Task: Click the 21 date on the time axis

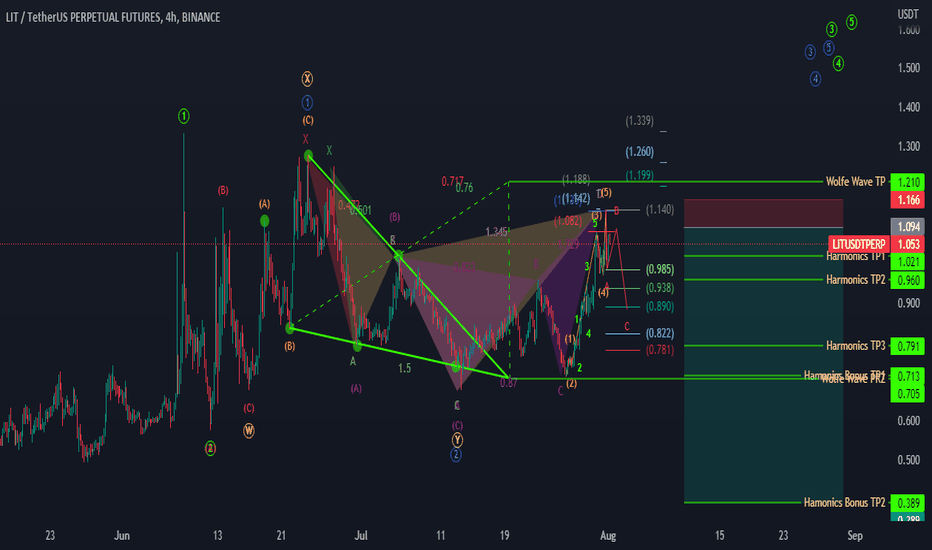Action: (x=281, y=536)
